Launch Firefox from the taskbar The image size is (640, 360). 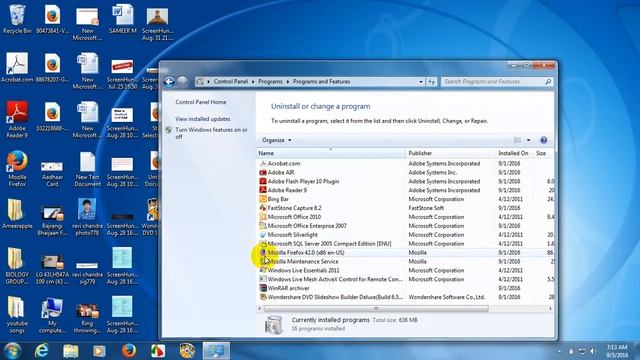pyautogui.click(x=129, y=351)
